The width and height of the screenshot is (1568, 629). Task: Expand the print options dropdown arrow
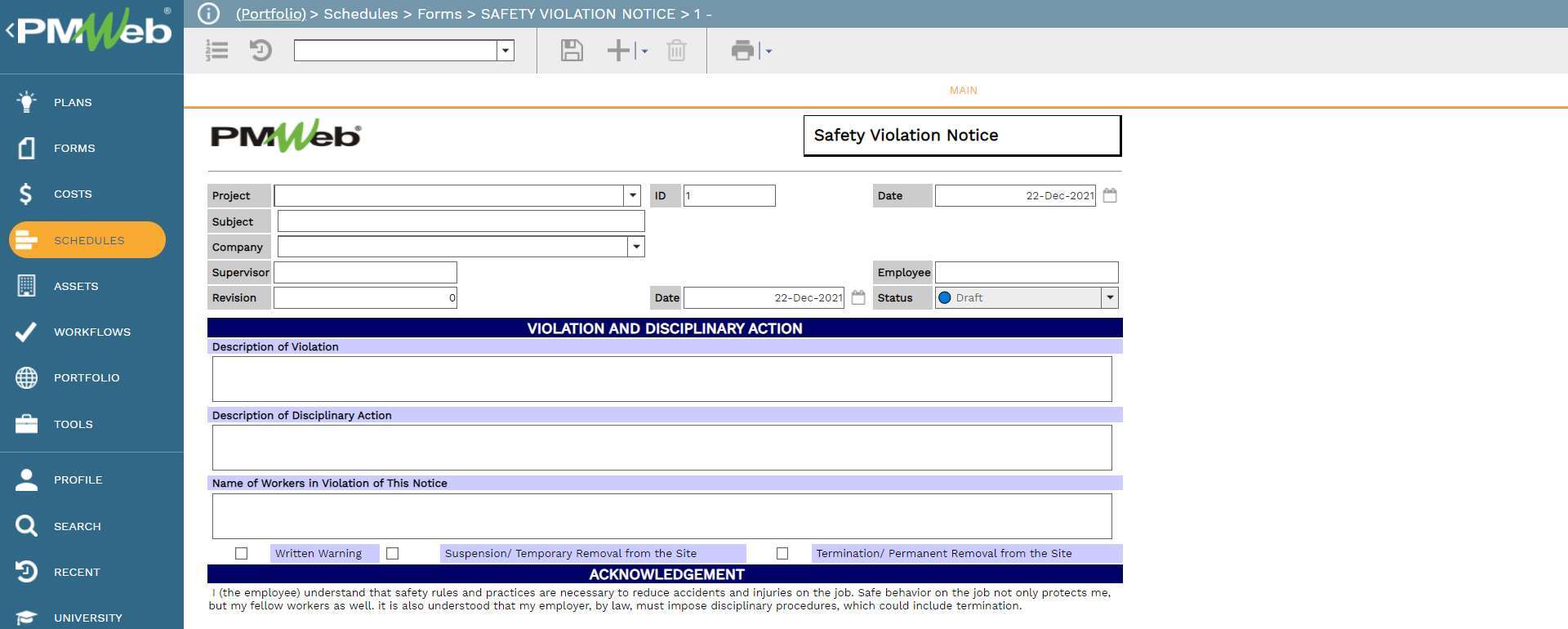[768, 51]
